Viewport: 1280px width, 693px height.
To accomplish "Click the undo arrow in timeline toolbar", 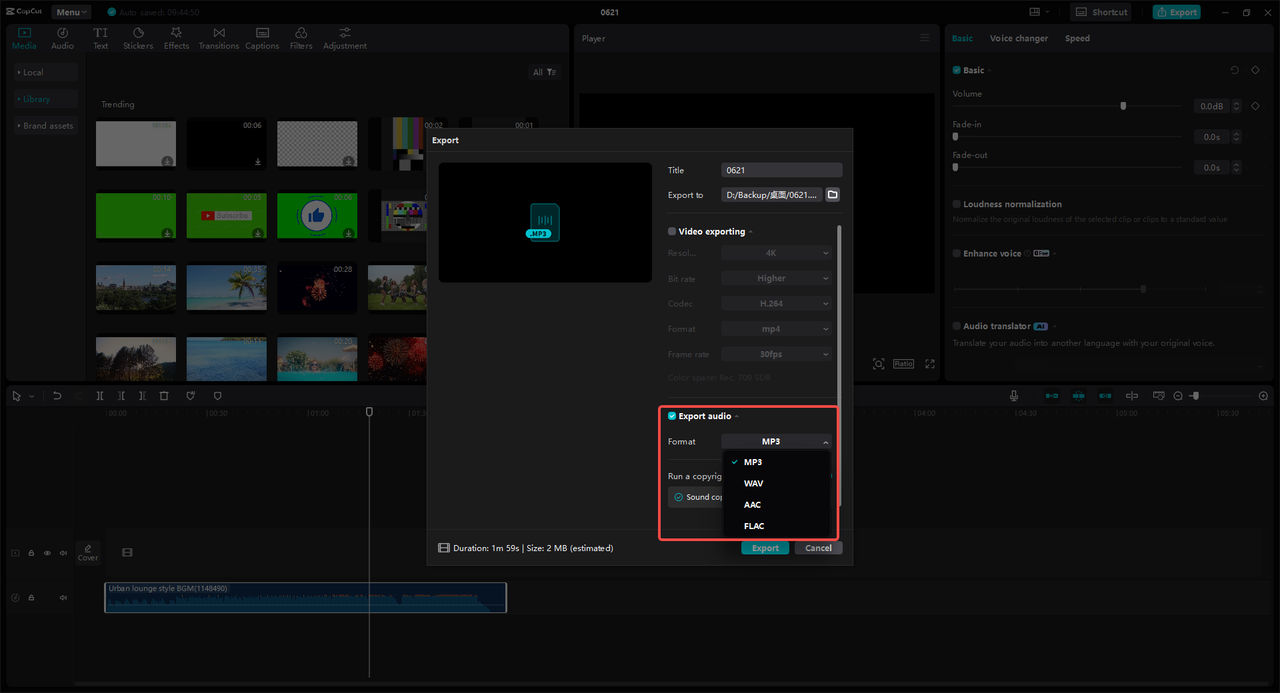I will [x=57, y=396].
